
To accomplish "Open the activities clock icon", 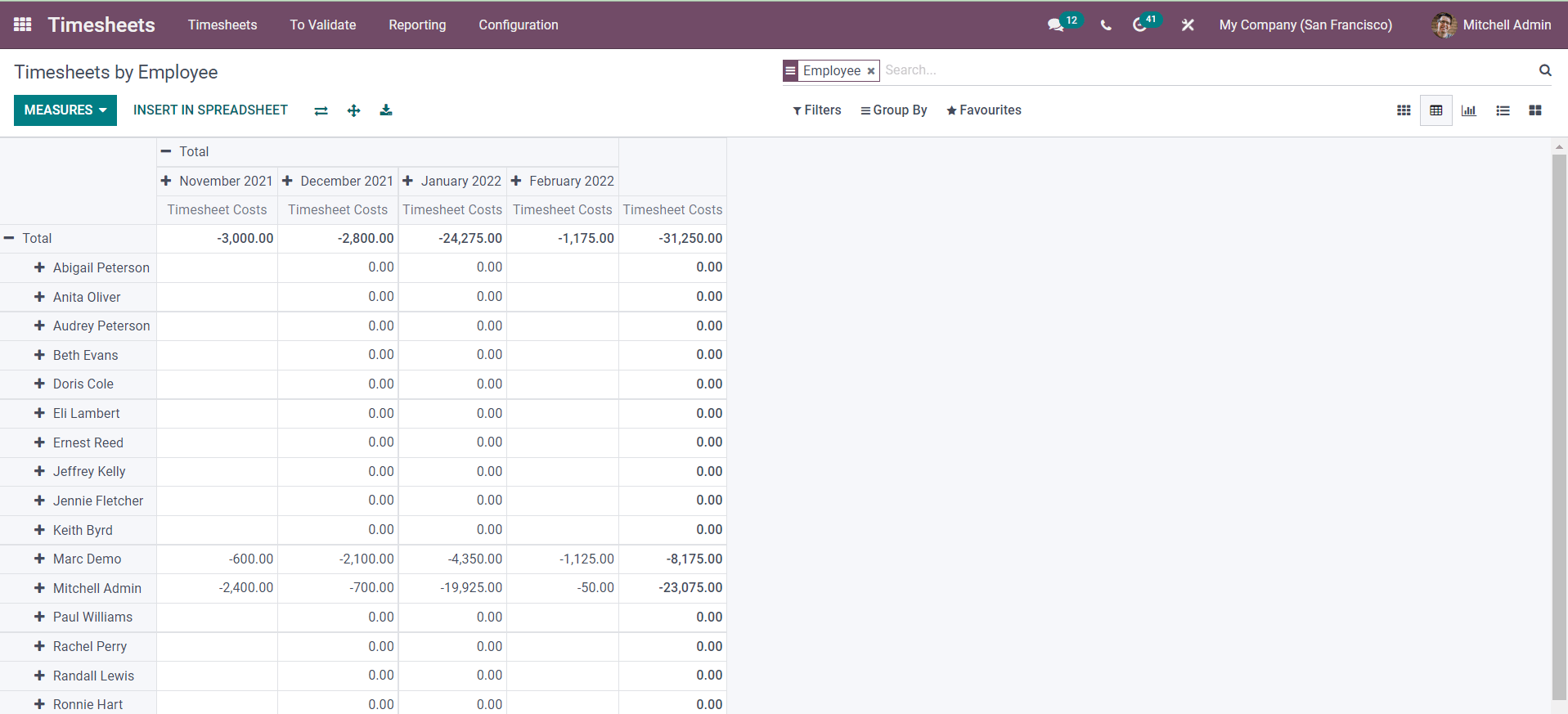I will tap(1139, 25).
